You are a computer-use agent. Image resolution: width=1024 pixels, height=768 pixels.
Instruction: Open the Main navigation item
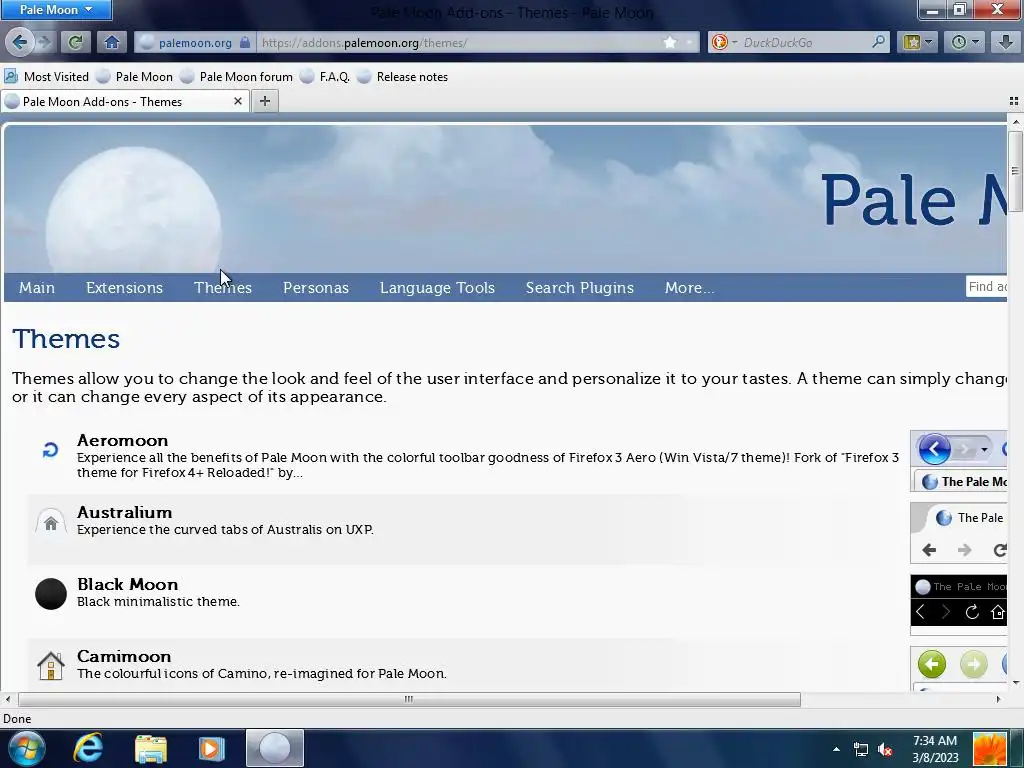tap(37, 287)
